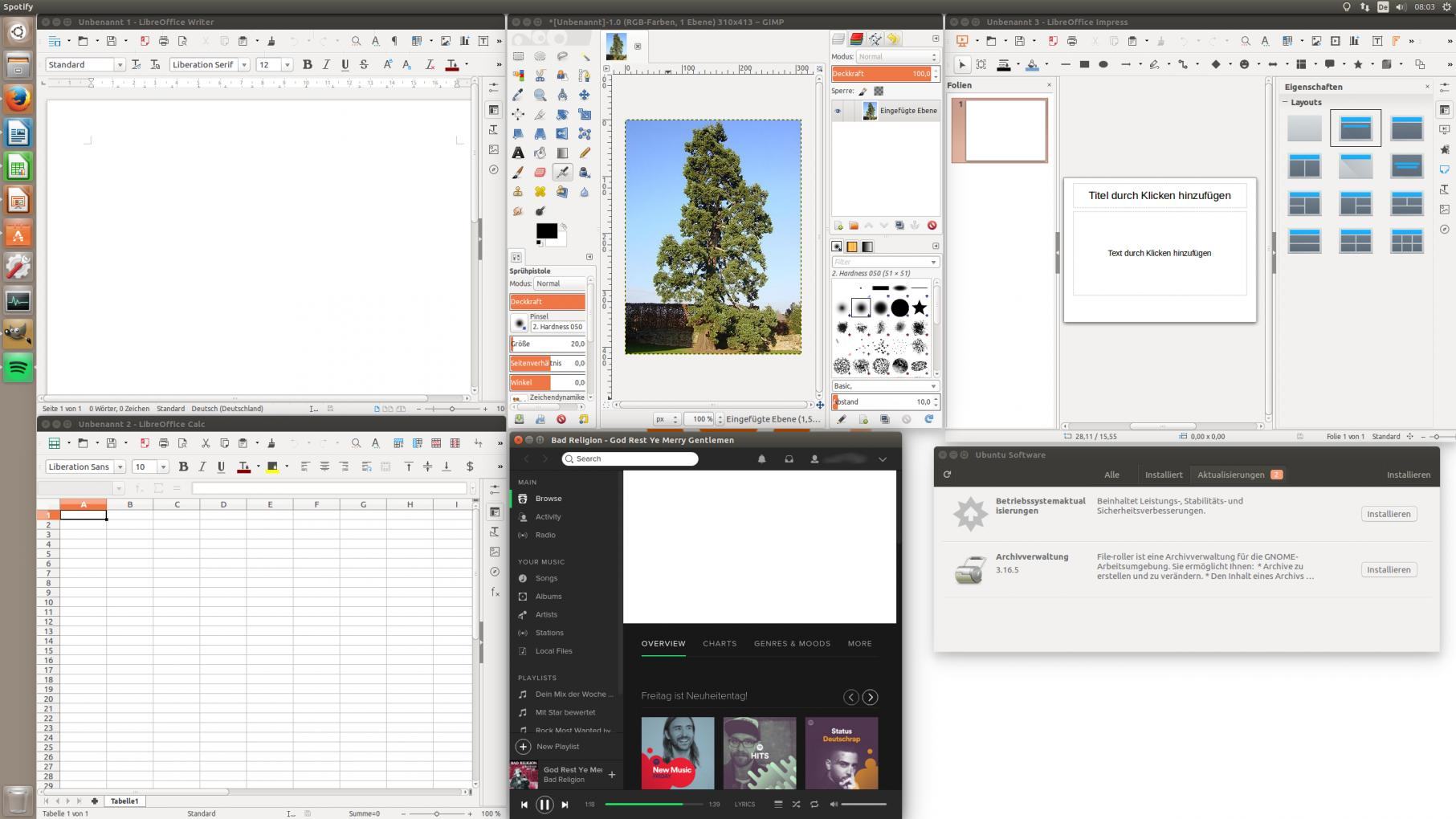
Task: Select the Tabelle1 sheet tab in Calc
Action: [124, 801]
